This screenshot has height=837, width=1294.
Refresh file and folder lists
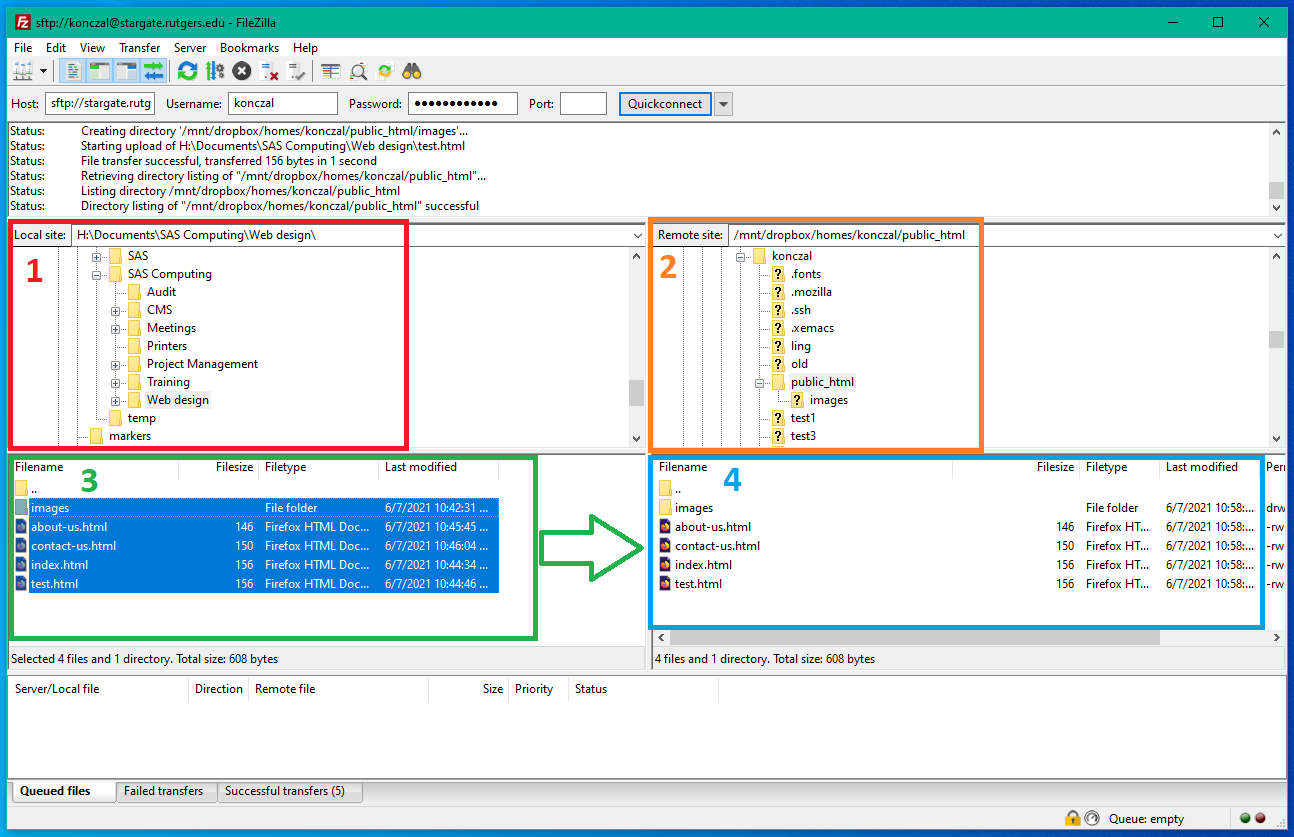pyautogui.click(x=187, y=71)
